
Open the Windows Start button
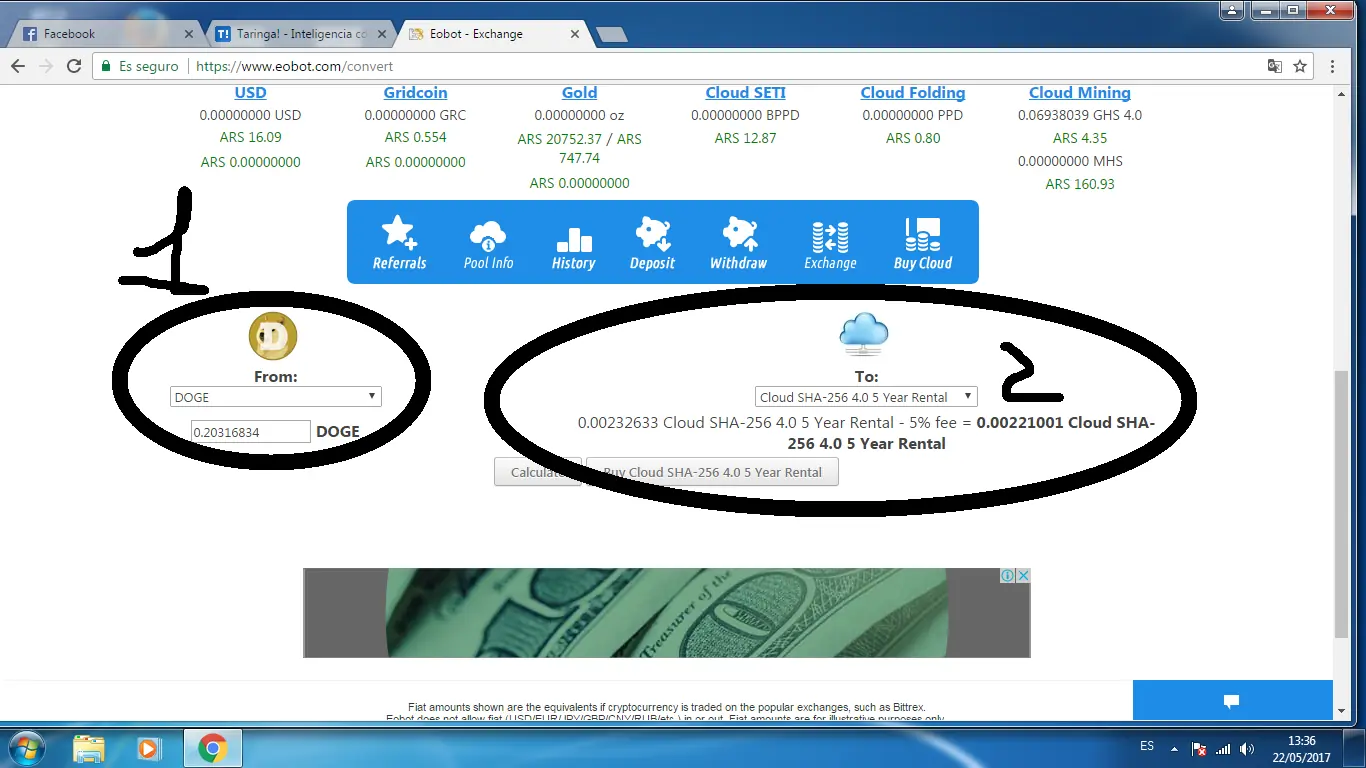tap(25, 748)
